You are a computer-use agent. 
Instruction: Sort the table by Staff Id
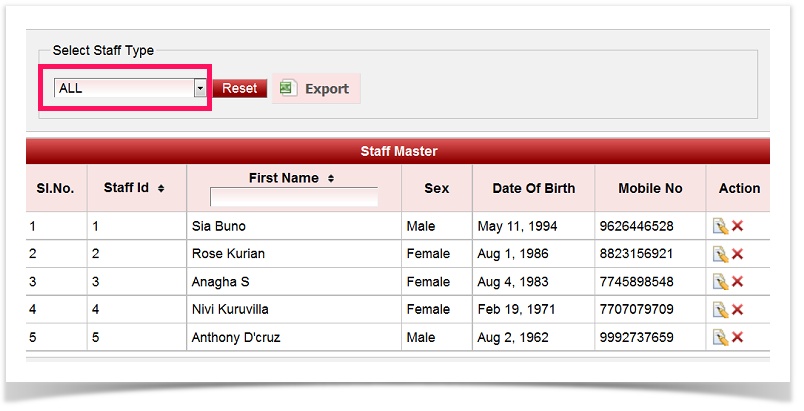click(161, 188)
